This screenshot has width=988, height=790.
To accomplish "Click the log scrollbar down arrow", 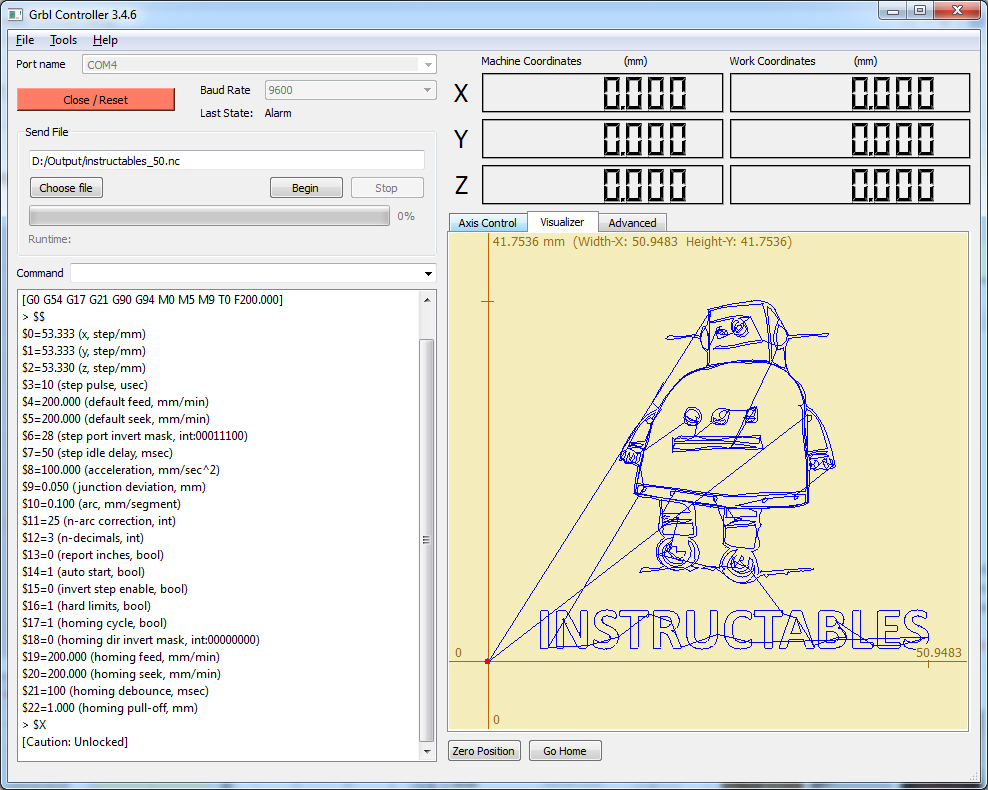I will point(427,752).
